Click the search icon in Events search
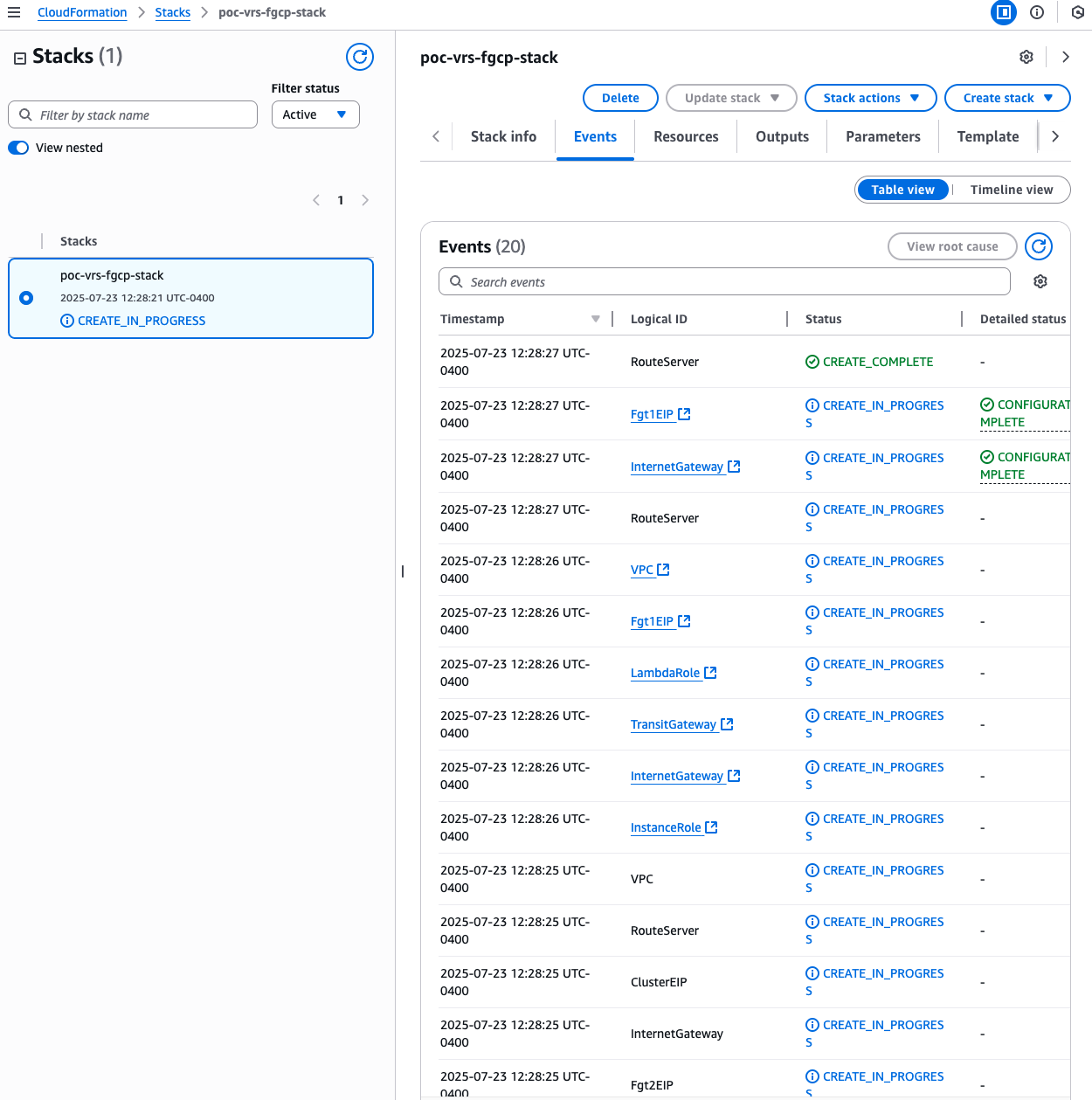1092x1100 pixels. (x=456, y=281)
